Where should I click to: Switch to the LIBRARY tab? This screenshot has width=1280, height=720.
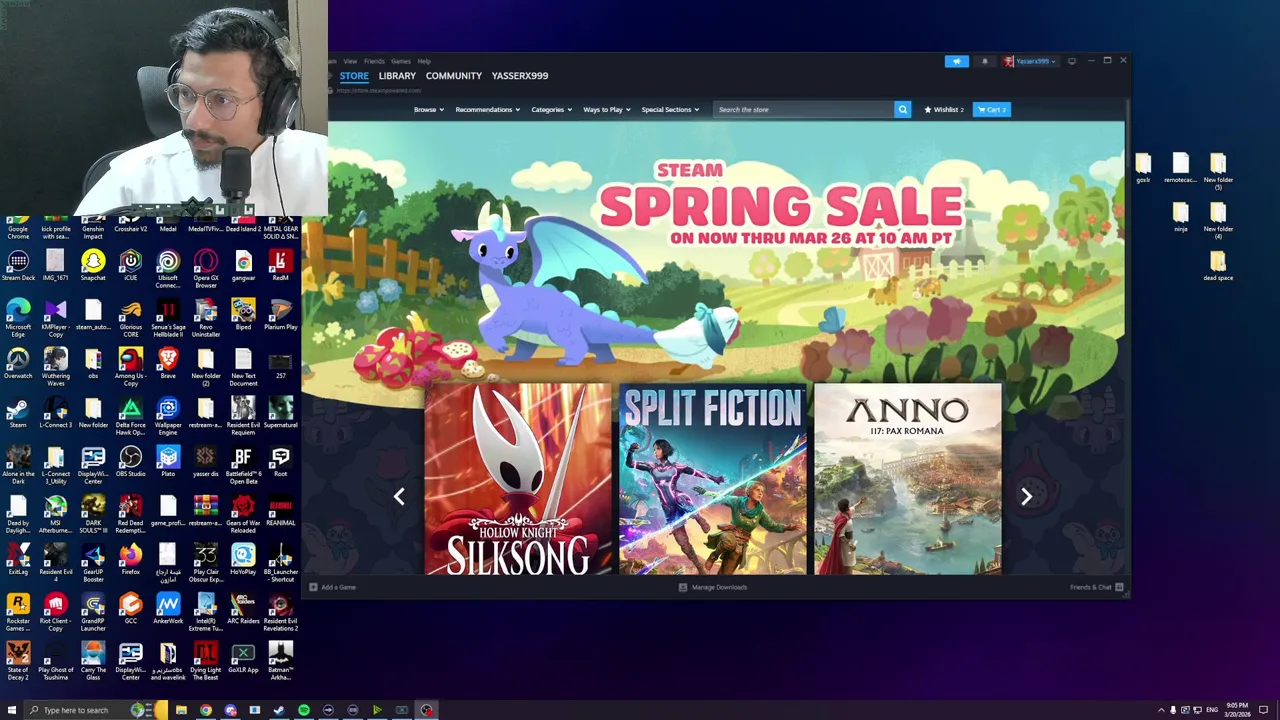point(397,76)
